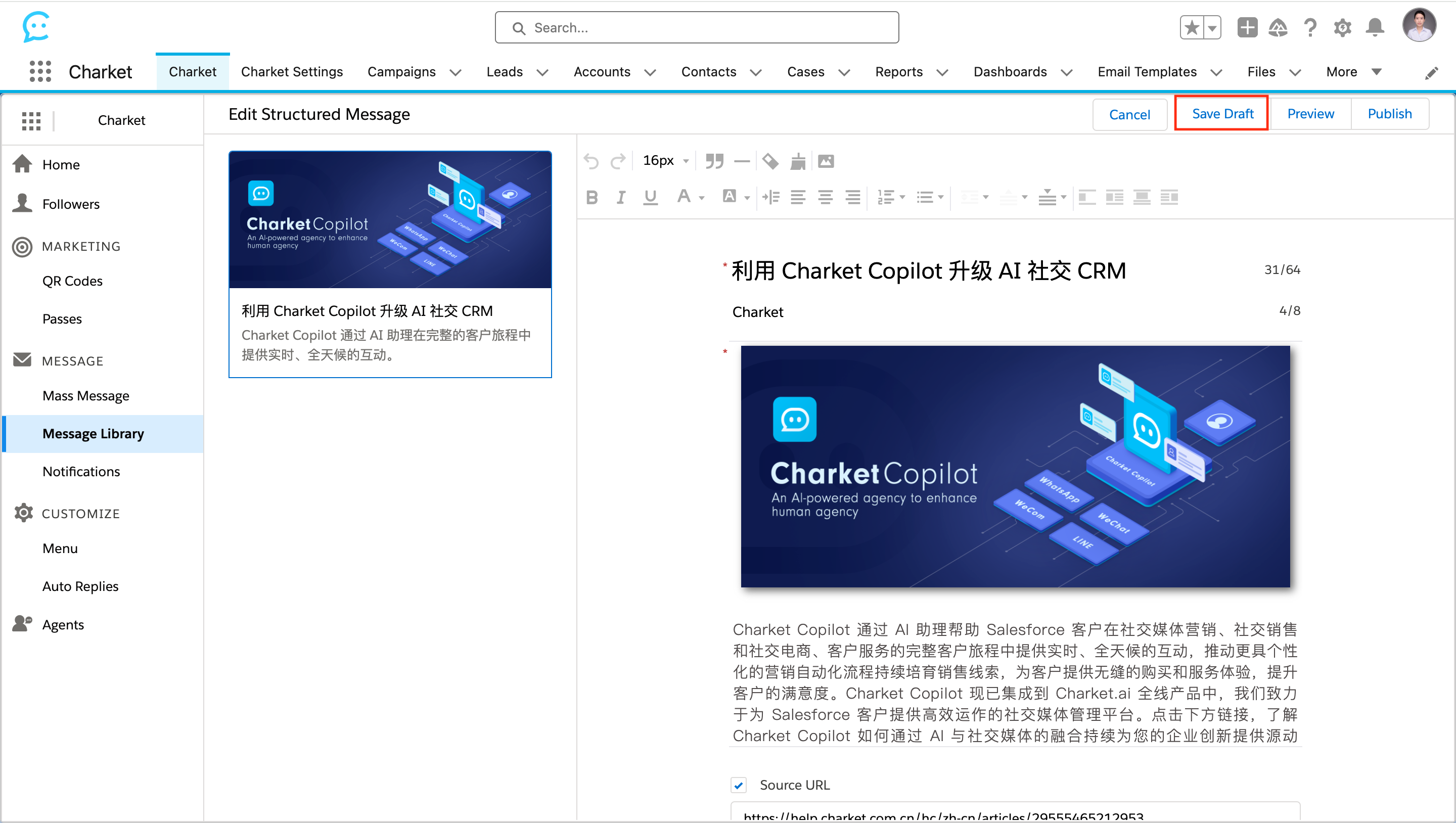Insert a horizontal rule line
This screenshot has height=823, width=1456.
742,161
